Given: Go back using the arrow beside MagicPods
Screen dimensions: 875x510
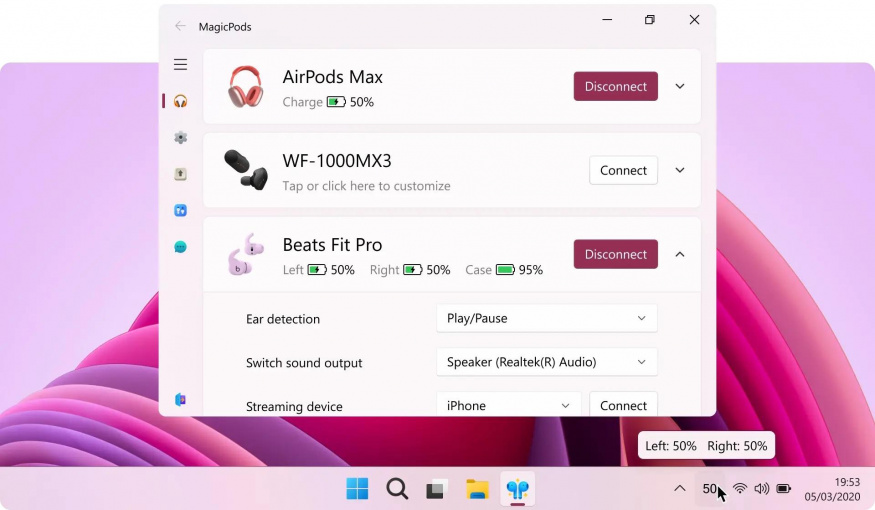Looking at the screenshot, I should [180, 26].
